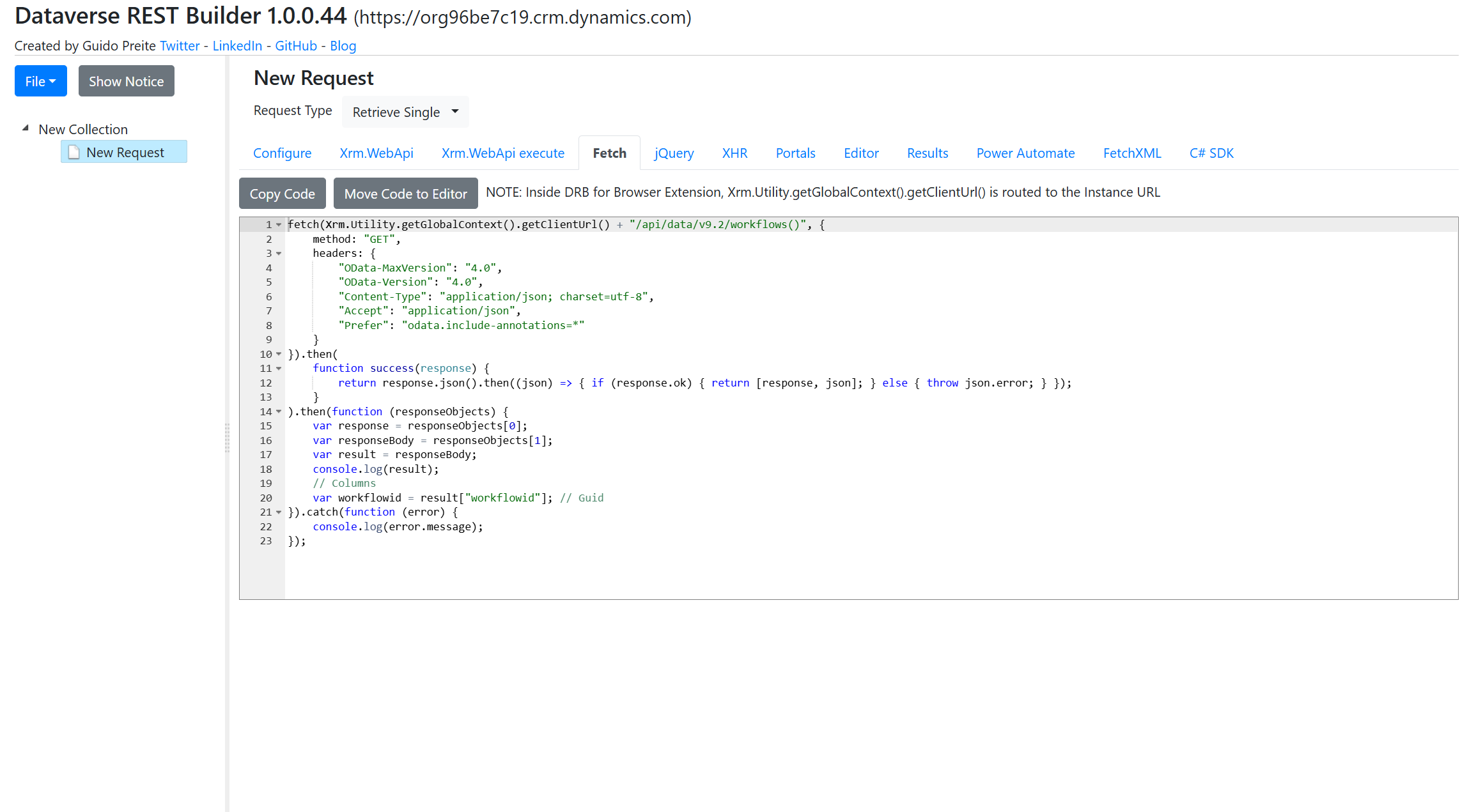
Task: Select the Fetch tab
Action: 609,153
